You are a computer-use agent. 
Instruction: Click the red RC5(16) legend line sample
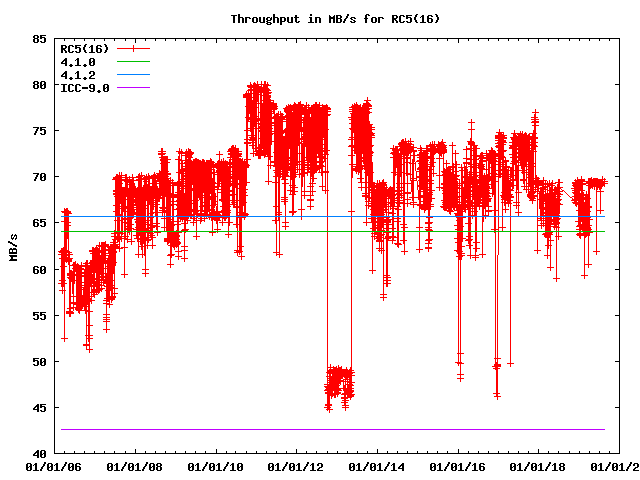tap(133, 48)
